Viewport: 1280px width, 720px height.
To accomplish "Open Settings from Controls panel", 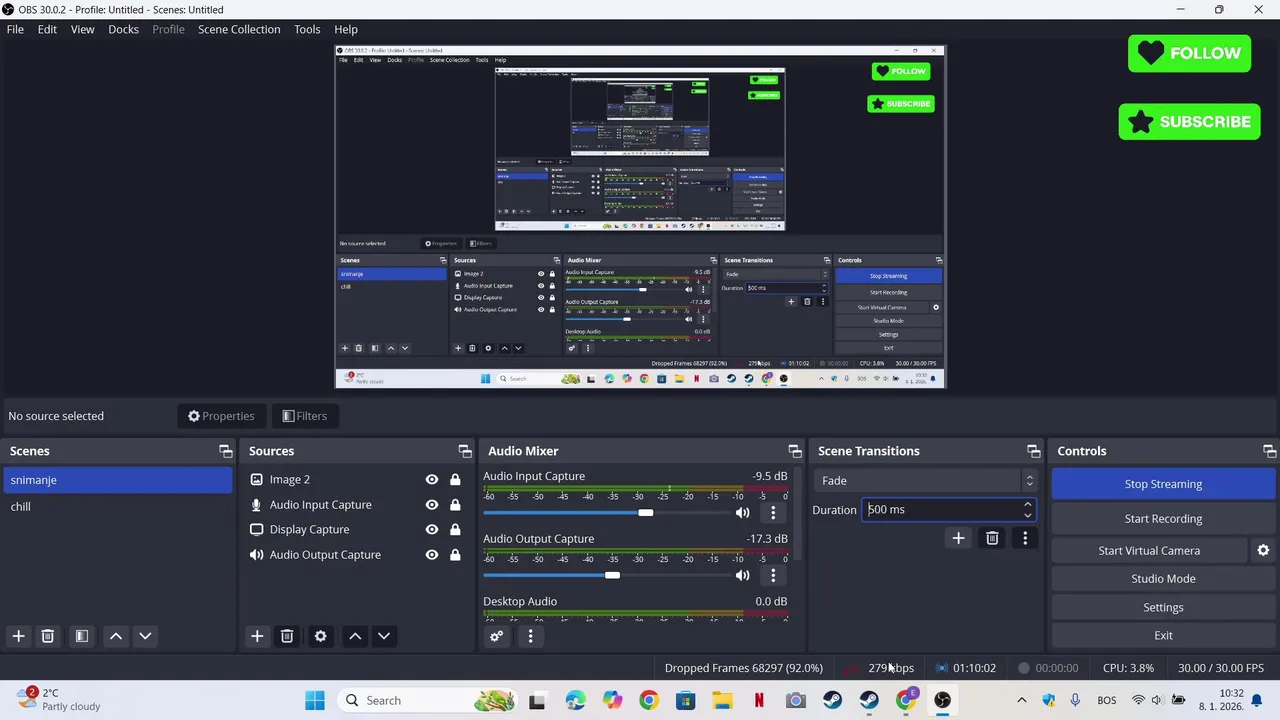I will 1163,607.
